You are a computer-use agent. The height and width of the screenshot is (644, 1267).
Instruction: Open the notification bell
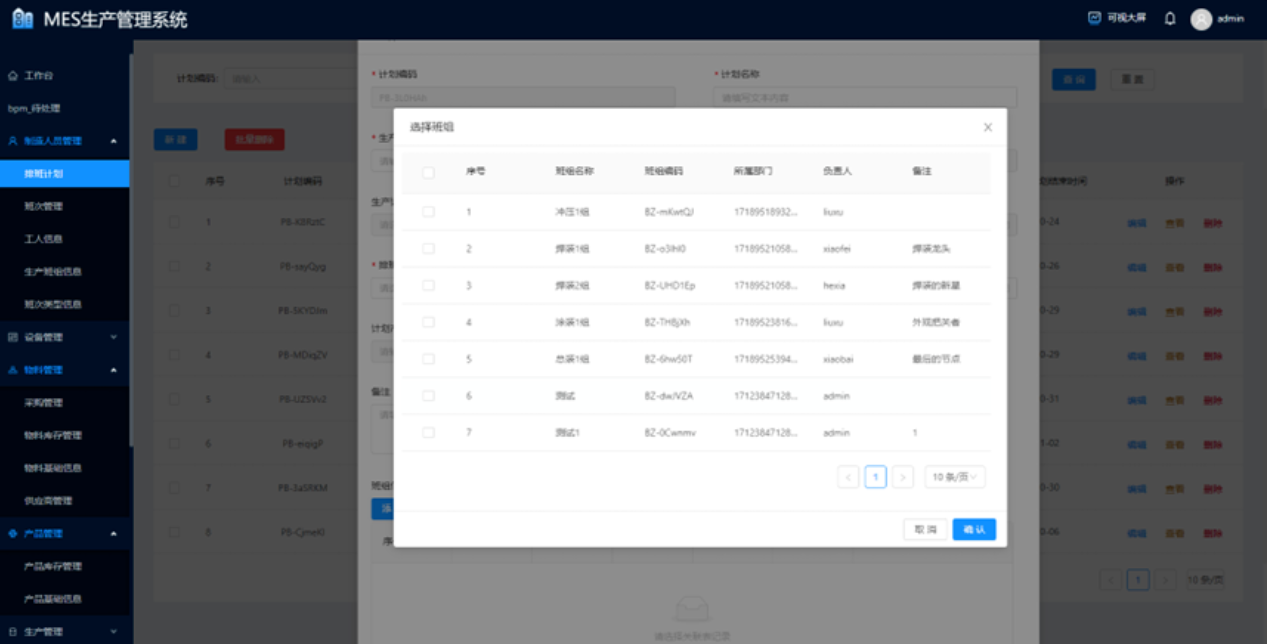click(1170, 19)
